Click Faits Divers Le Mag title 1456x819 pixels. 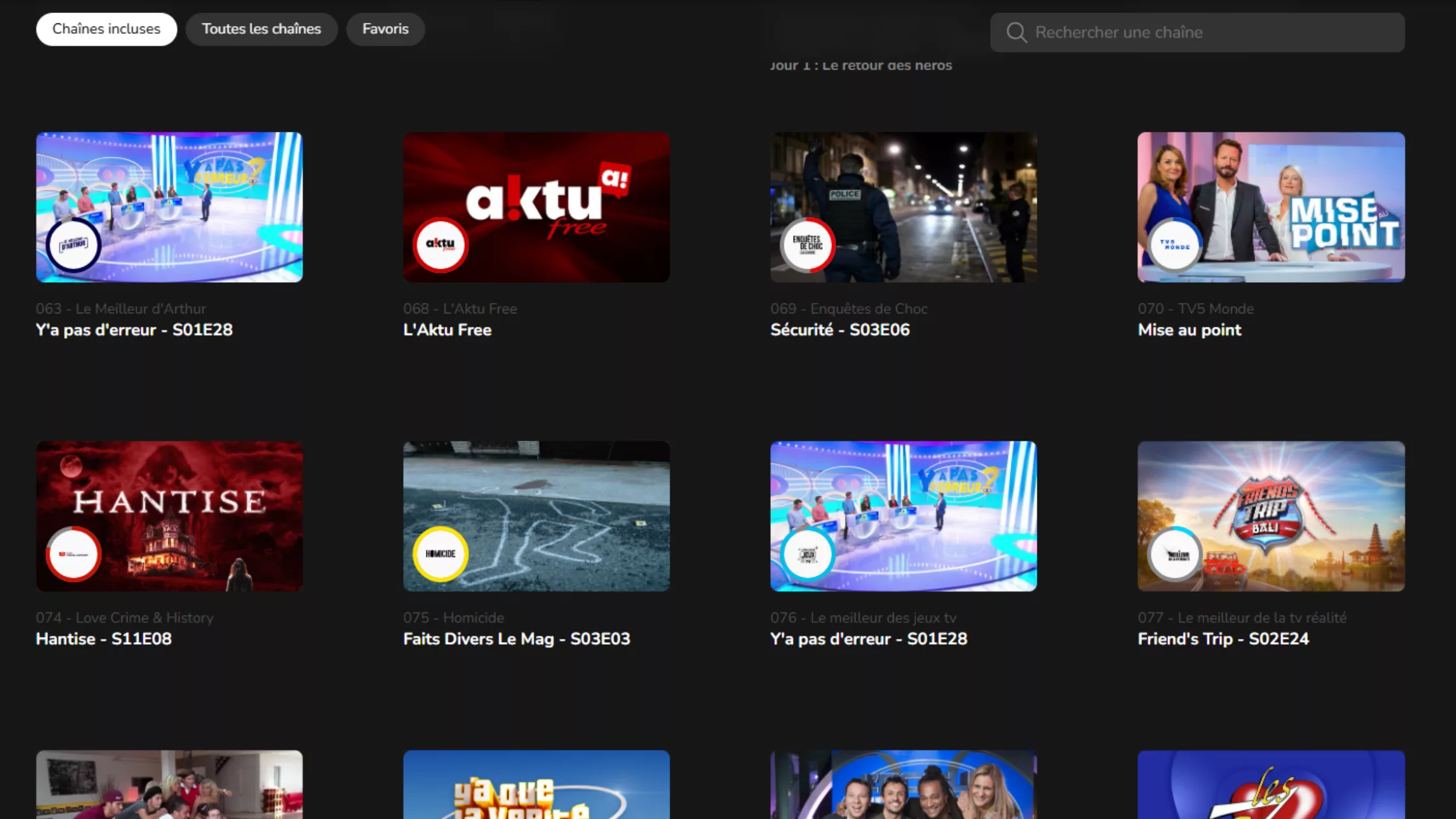click(516, 639)
